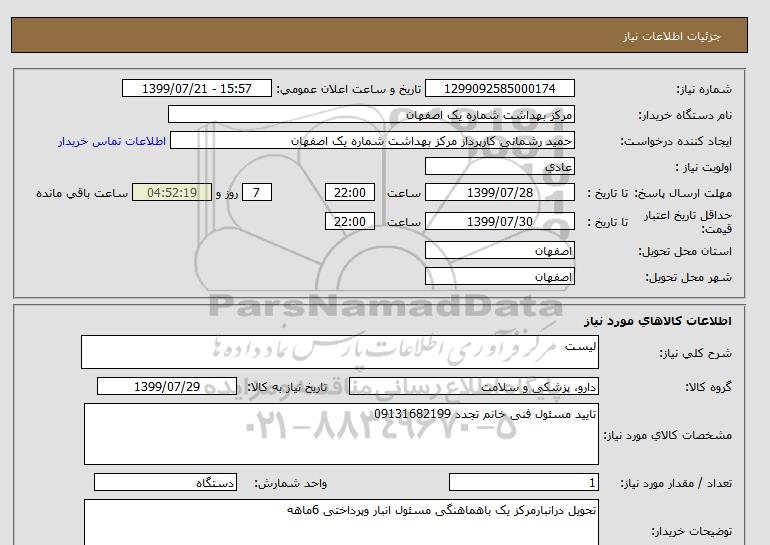Click the label حداقل تاریخ اعتبار قیمت
The width and height of the screenshot is (770, 545).
(x=688, y=222)
